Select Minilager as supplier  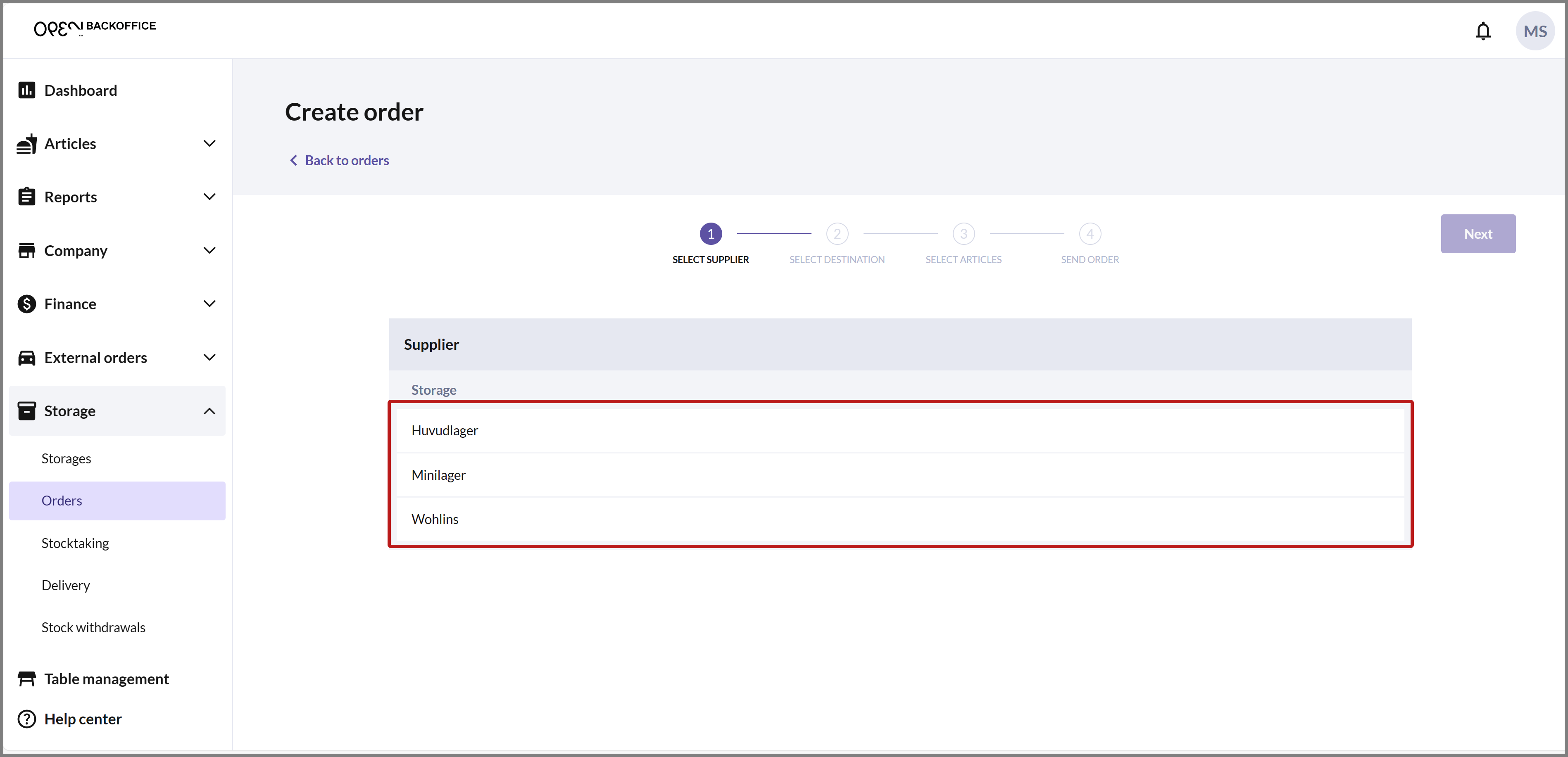tap(899, 475)
